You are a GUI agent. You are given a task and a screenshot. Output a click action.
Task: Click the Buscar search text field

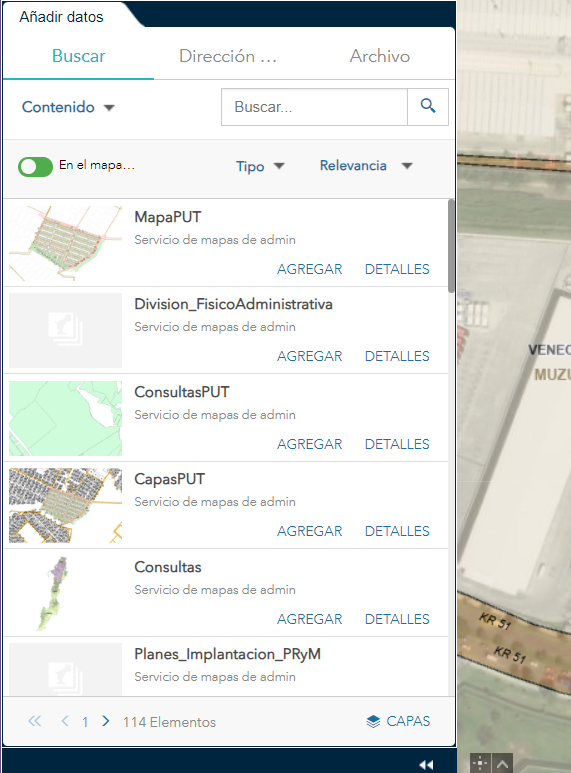coord(315,107)
